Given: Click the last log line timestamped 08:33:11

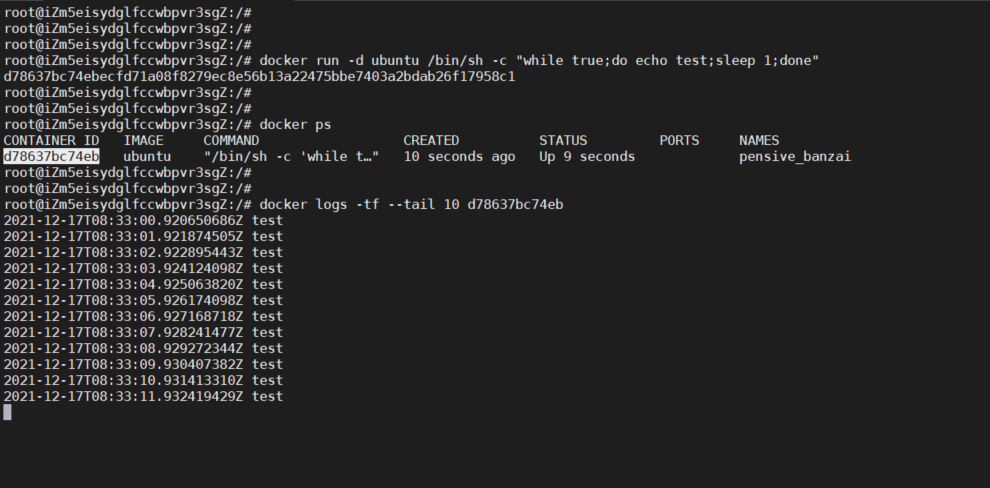Looking at the screenshot, I should (143, 396).
